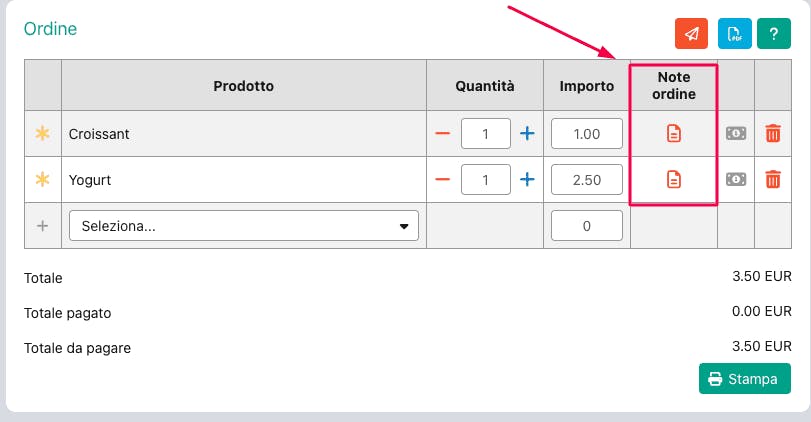Delete the Yogurt row
This screenshot has width=811, height=422.
coord(773,180)
